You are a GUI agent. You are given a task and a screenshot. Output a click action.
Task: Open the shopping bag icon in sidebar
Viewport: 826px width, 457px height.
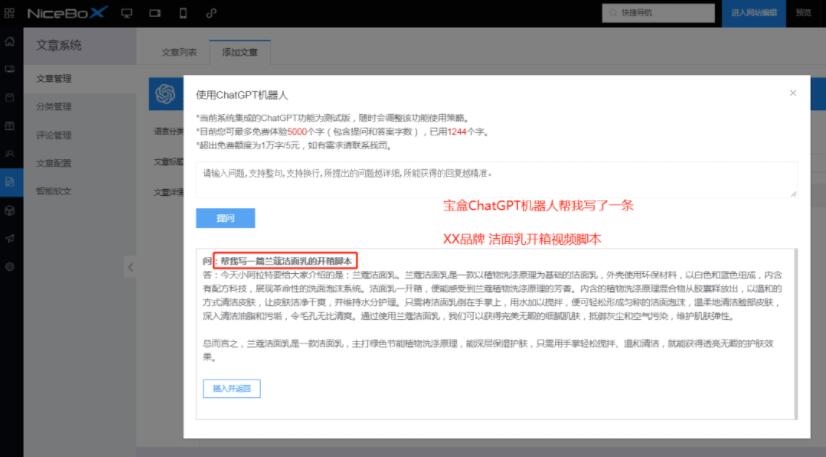pyautogui.click(x=9, y=98)
